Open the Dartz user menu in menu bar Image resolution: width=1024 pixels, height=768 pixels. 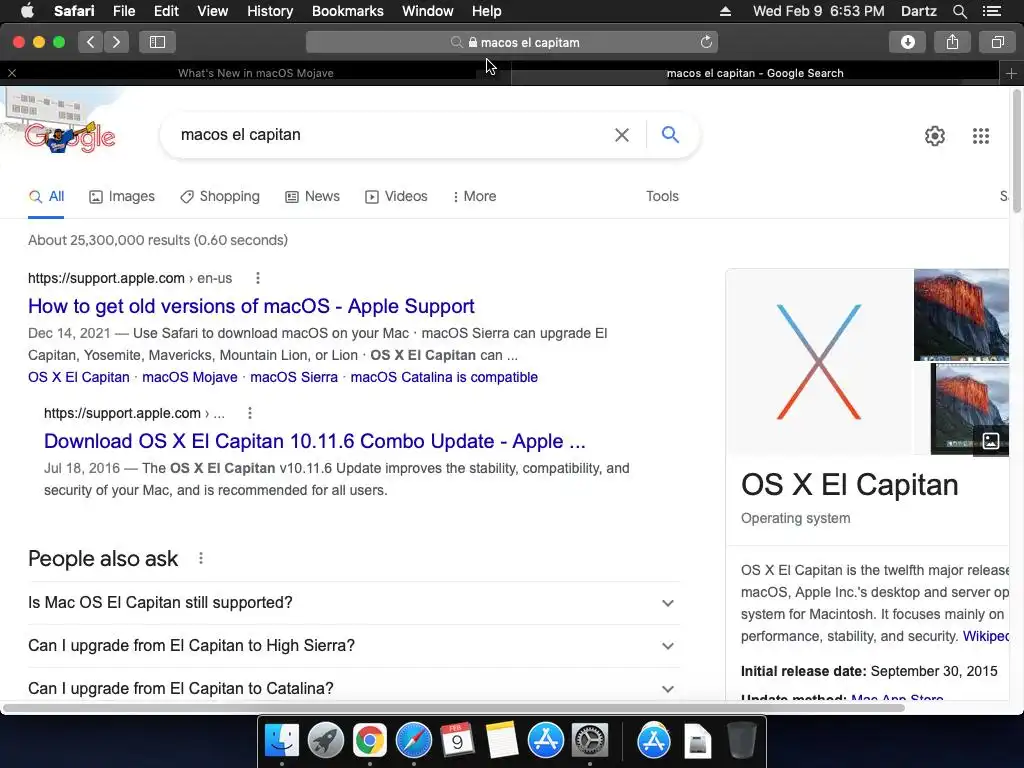coord(918,11)
